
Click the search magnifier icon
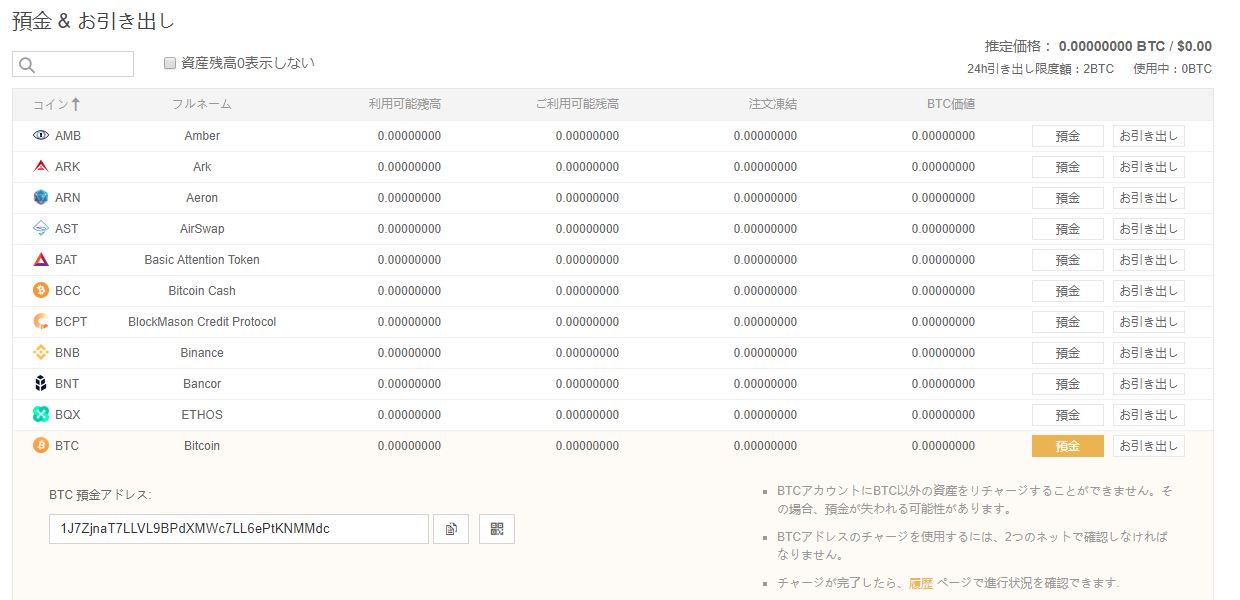(x=27, y=65)
